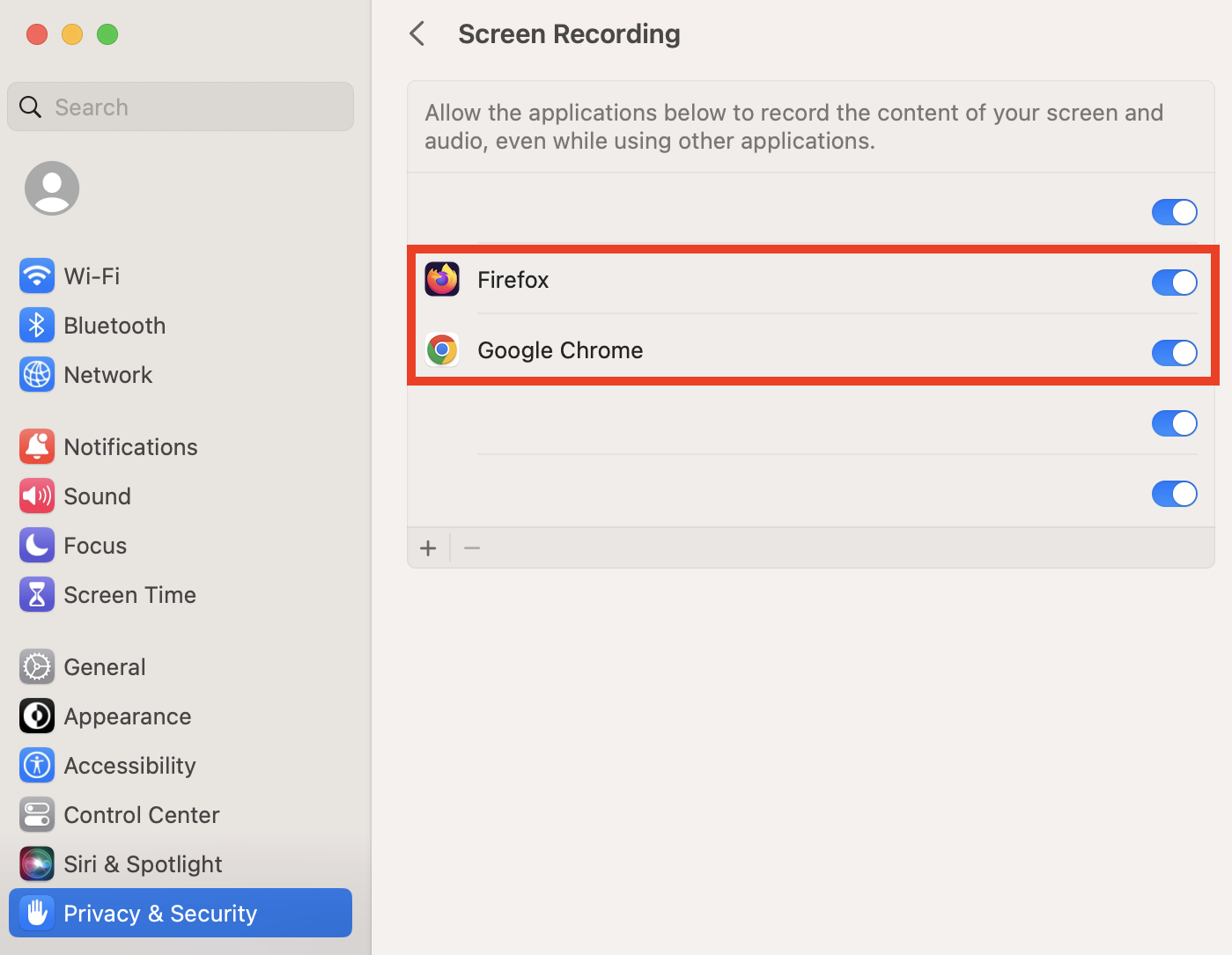Click the Screen Time hourglass icon
This screenshot has width=1232, height=955.
pos(37,595)
